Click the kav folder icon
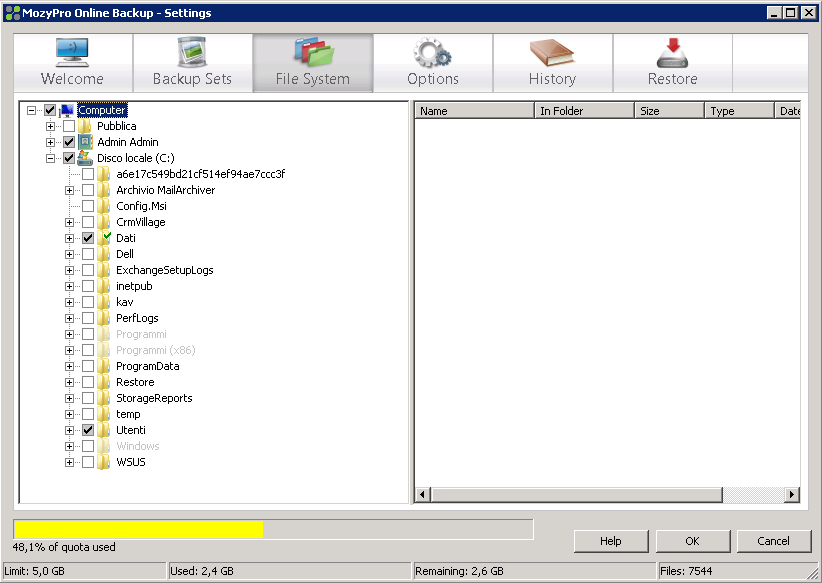 click(x=104, y=302)
